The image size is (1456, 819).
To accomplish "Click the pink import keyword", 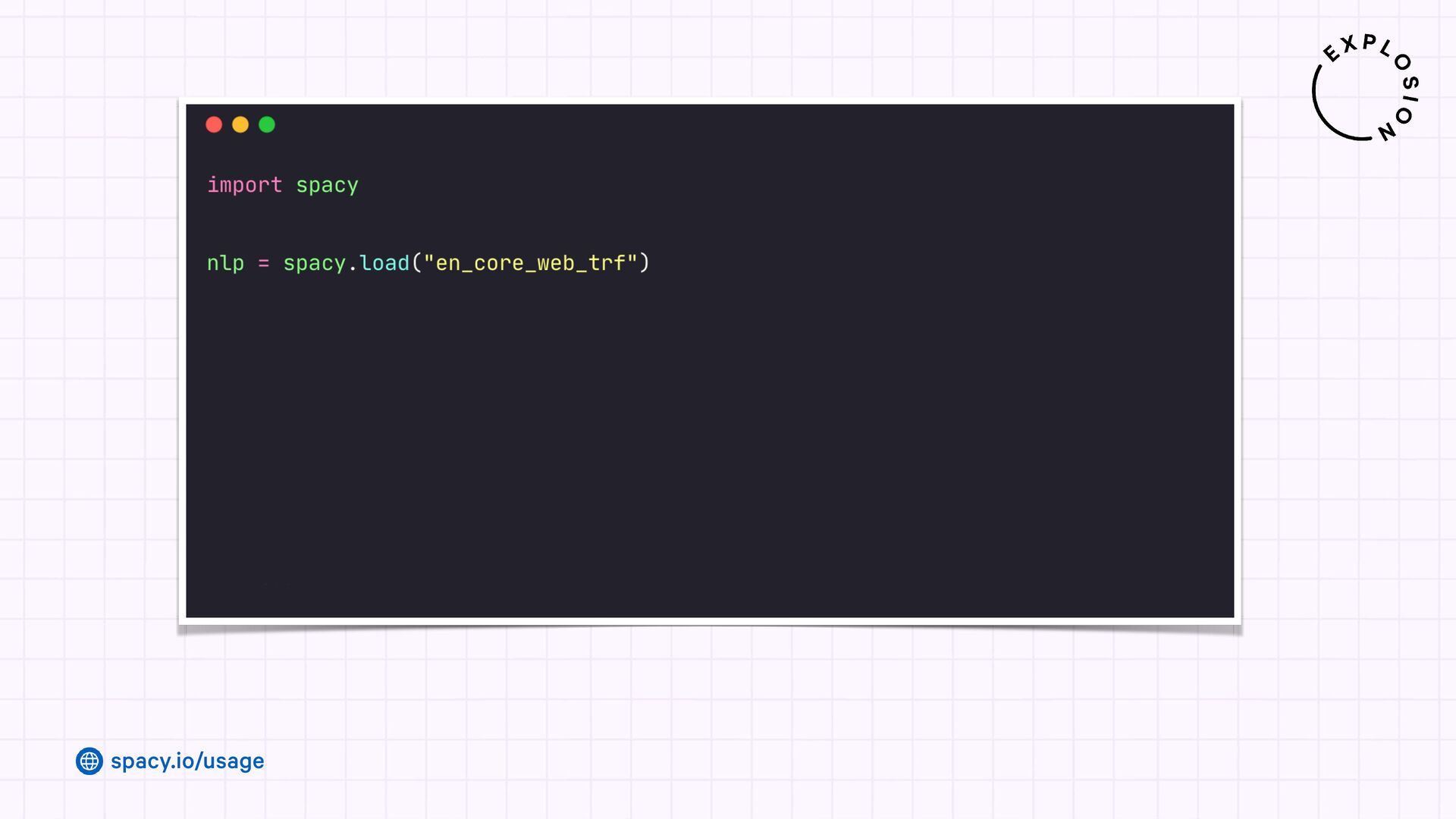I will (244, 185).
